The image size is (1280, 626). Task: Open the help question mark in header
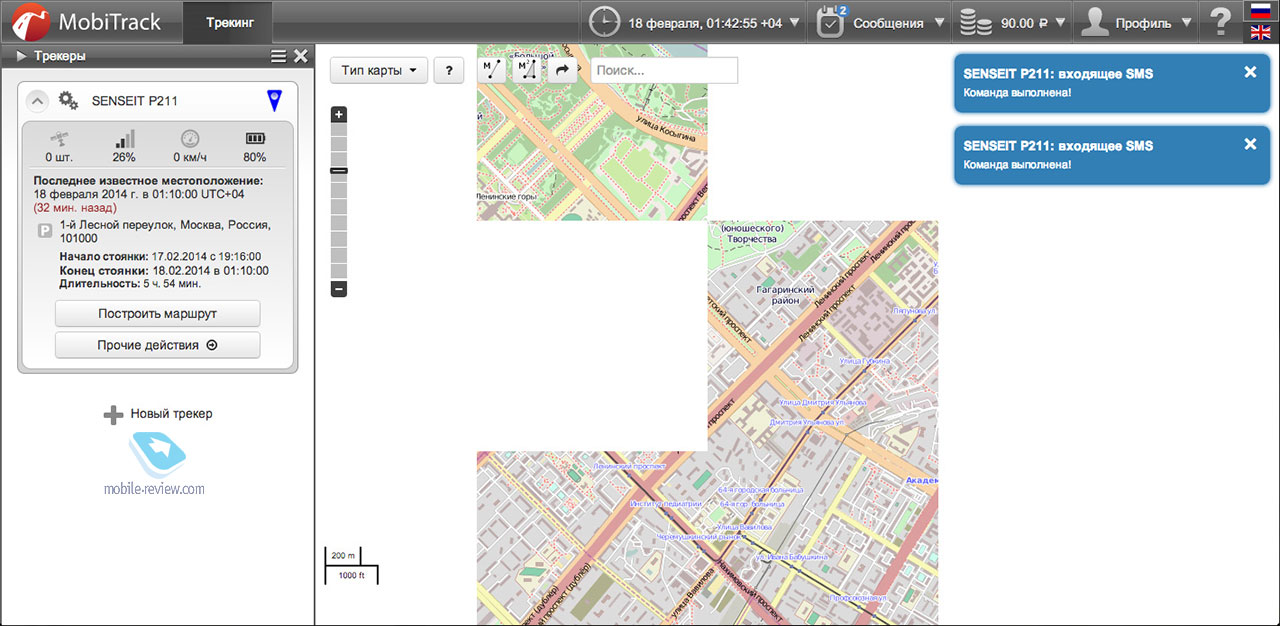click(x=1220, y=22)
